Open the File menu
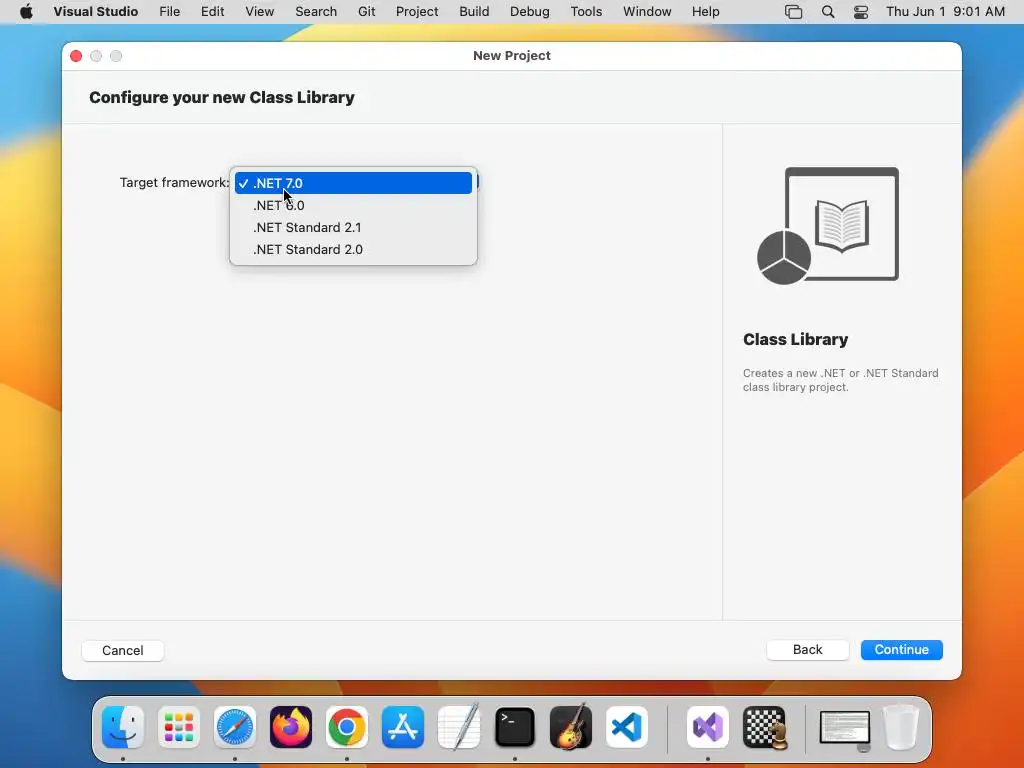Image resolution: width=1024 pixels, height=768 pixels. [x=169, y=12]
